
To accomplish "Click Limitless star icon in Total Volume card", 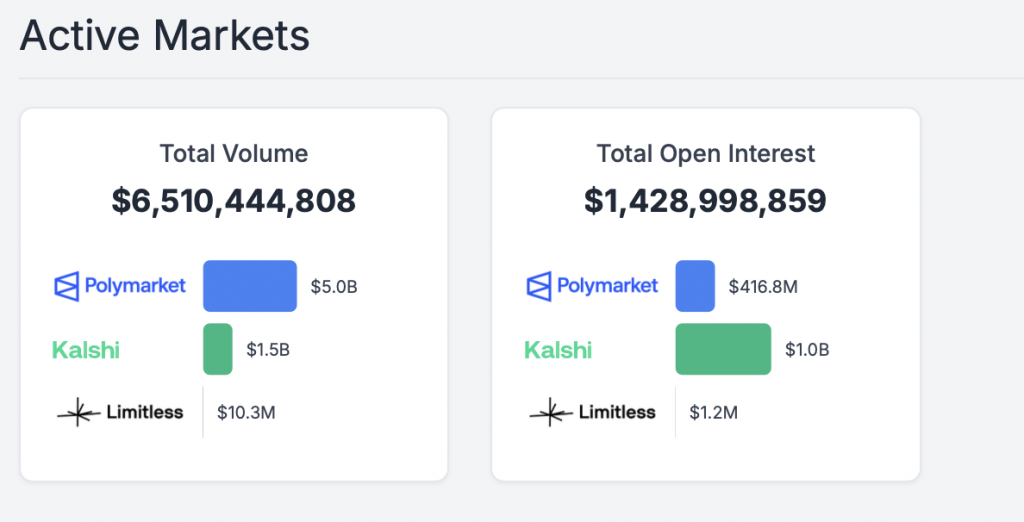I will [x=79, y=412].
